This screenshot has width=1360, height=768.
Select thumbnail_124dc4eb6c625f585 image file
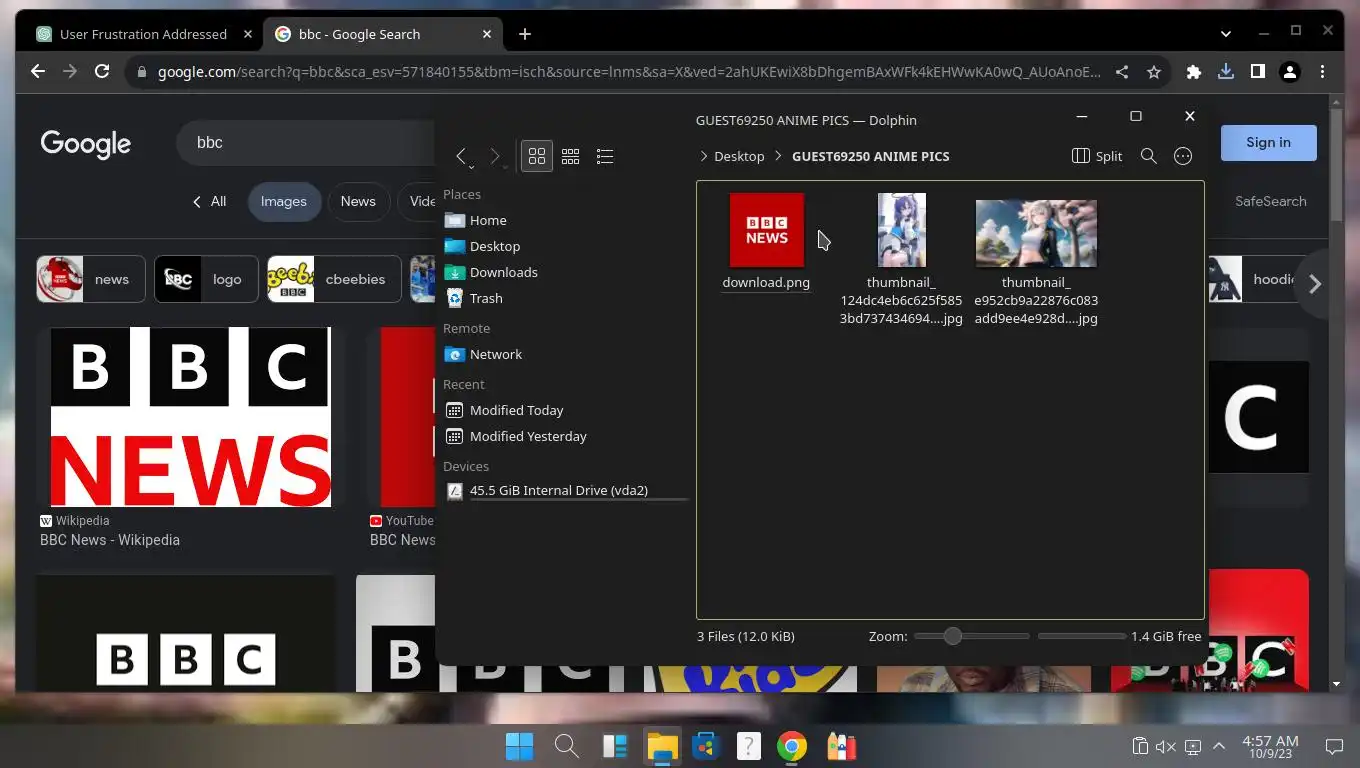901,260
